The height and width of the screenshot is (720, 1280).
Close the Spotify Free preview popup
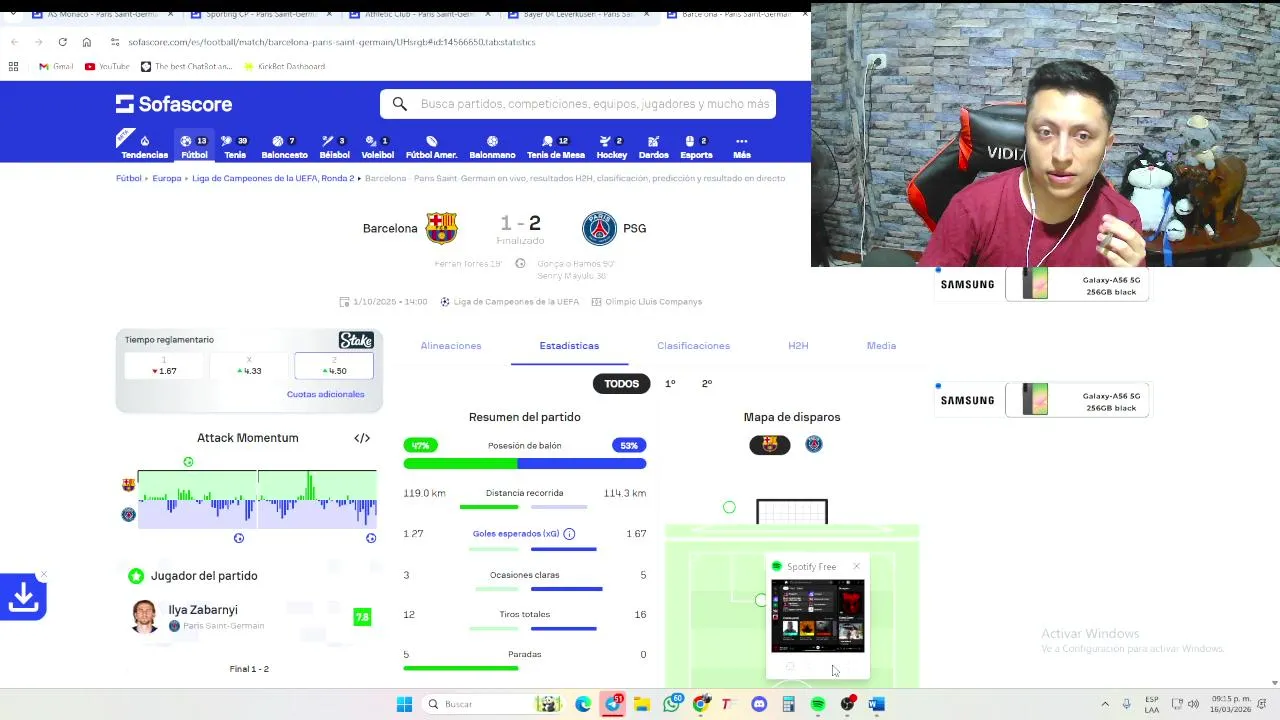[x=856, y=567]
